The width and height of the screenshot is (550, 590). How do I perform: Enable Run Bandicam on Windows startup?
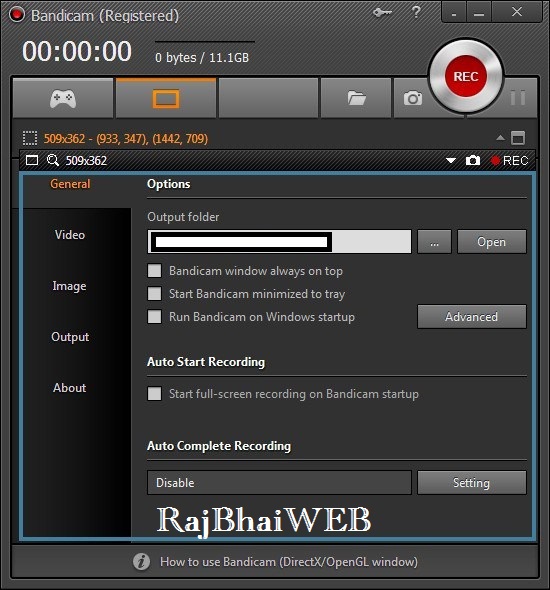pyautogui.click(x=155, y=316)
